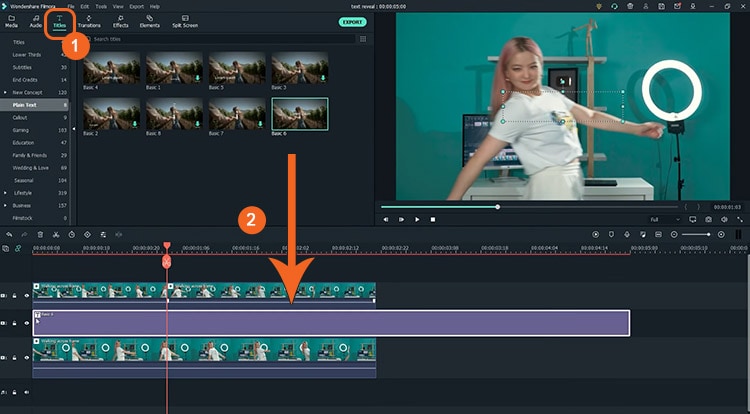
Task: Hide the top video track eye icon
Action: pos(26,296)
